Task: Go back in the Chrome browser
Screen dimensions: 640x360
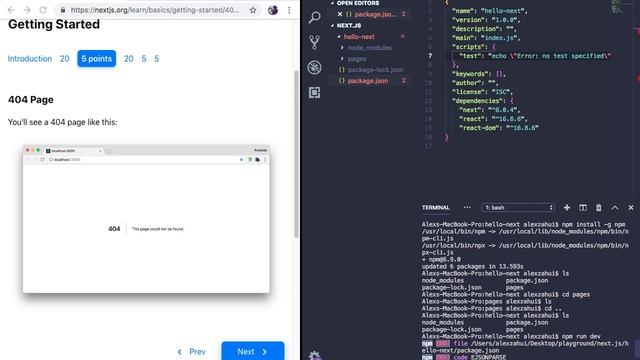Action: [11, 10]
